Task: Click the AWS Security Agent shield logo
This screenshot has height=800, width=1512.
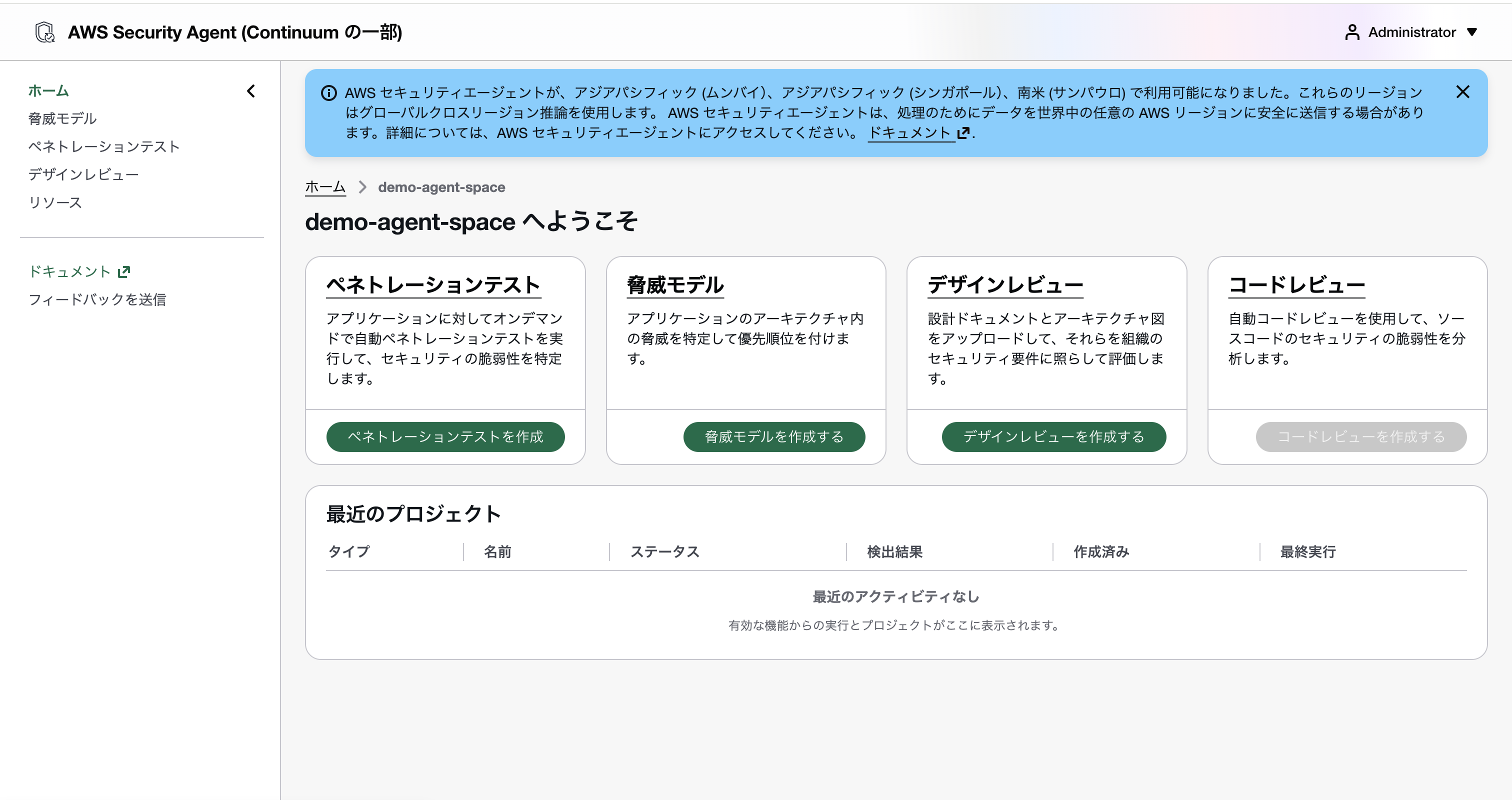Action: click(x=44, y=32)
